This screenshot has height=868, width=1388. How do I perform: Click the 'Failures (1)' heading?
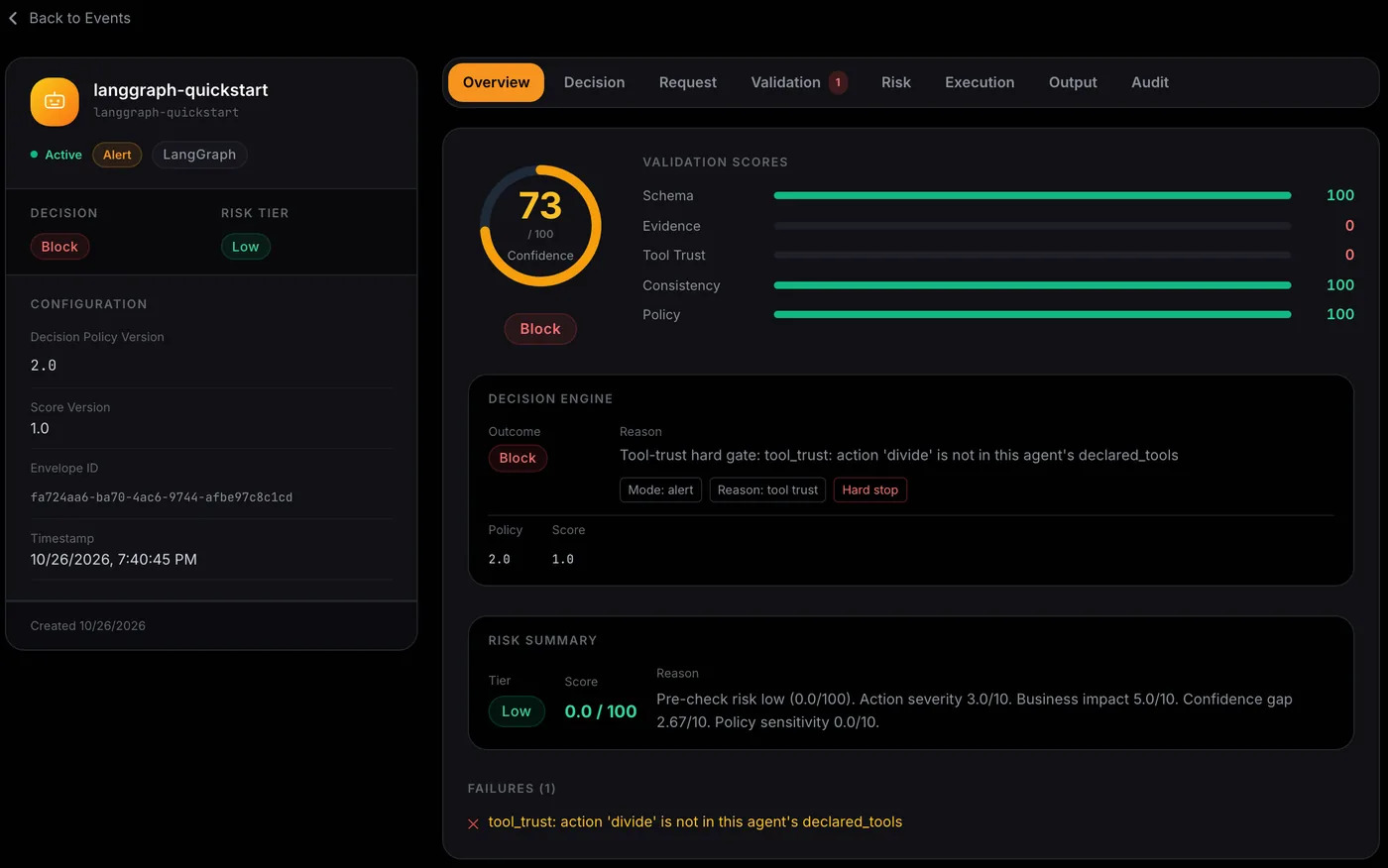(x=512, y=789)
